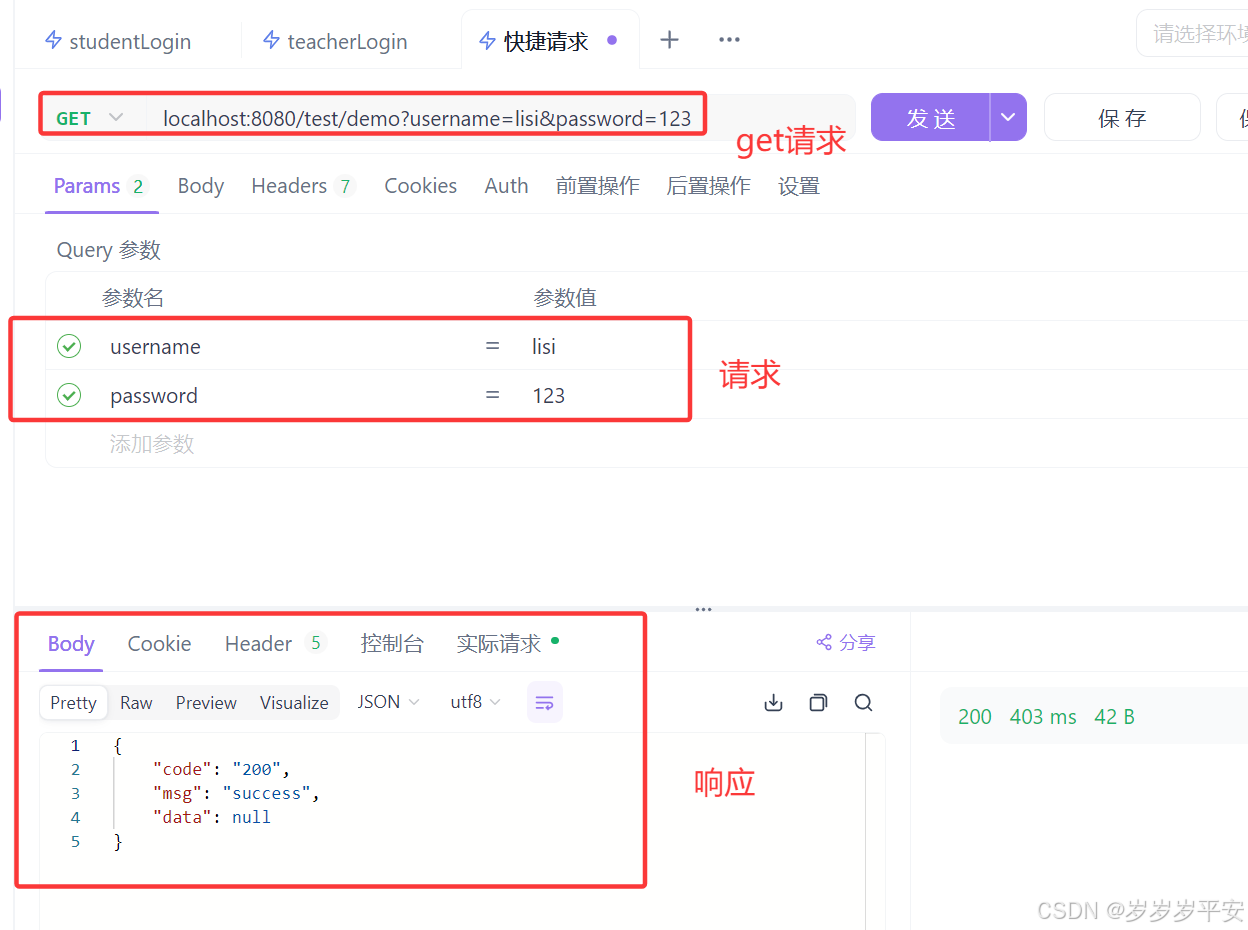Toggle the word wrap icon
The width and height of the screenshot is (1248, 930).
point(545,703)
